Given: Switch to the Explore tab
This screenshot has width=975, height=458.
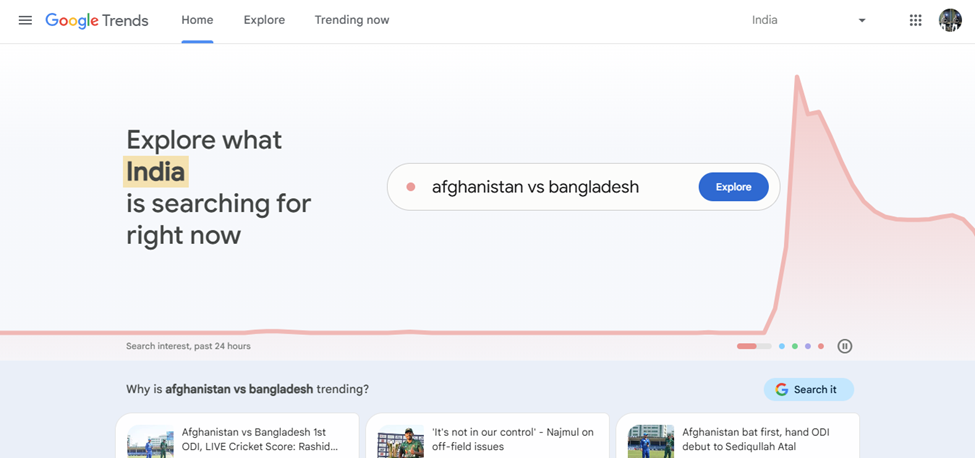Looking at the screenshot, I should pos(264,20).
